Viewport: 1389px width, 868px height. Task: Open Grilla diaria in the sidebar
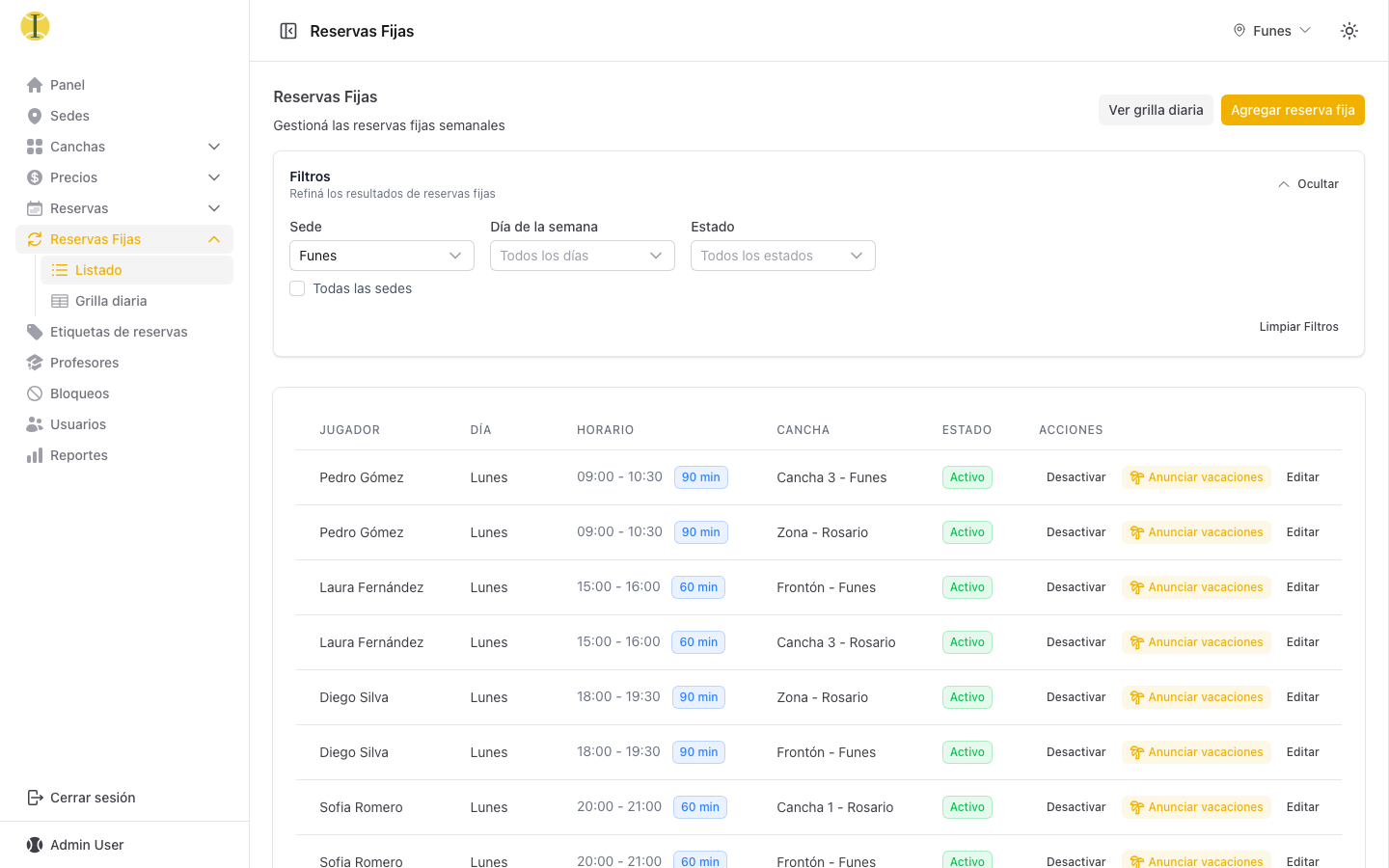(x=137, y=301)
